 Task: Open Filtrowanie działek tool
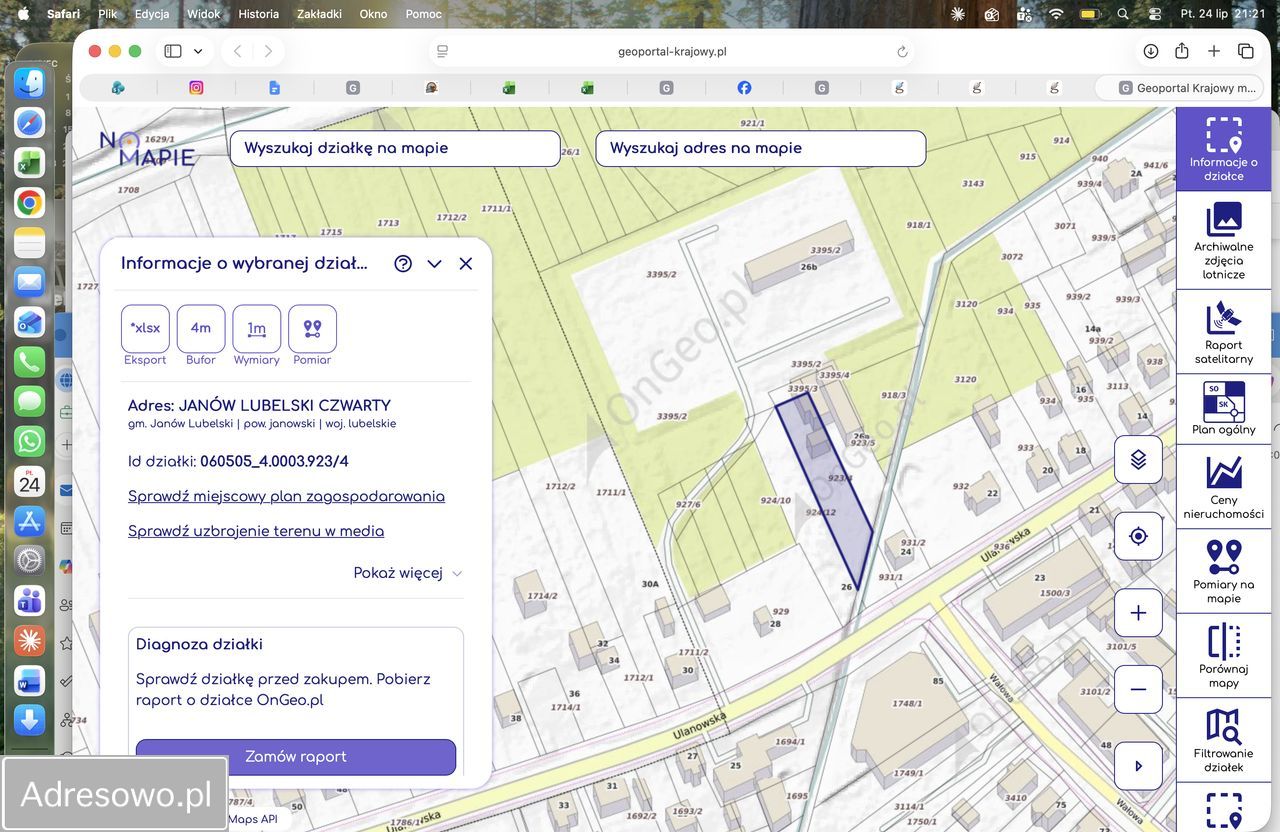click(x=1223, y=740)
